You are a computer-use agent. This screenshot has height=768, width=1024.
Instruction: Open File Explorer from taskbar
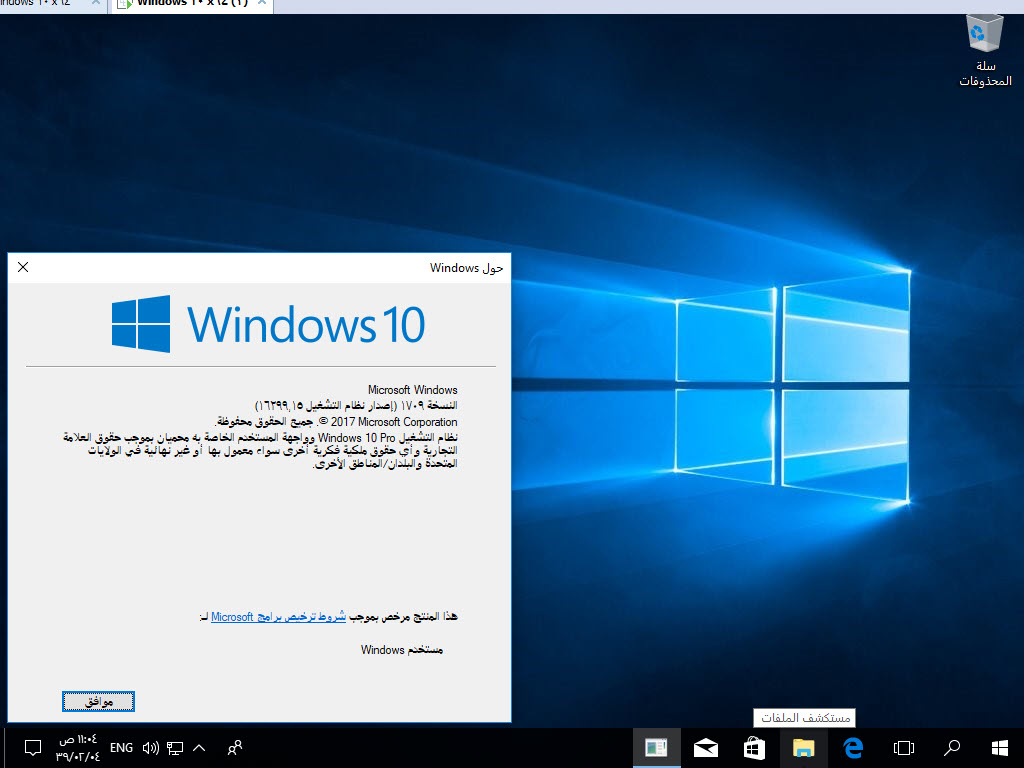pos(803,748)
